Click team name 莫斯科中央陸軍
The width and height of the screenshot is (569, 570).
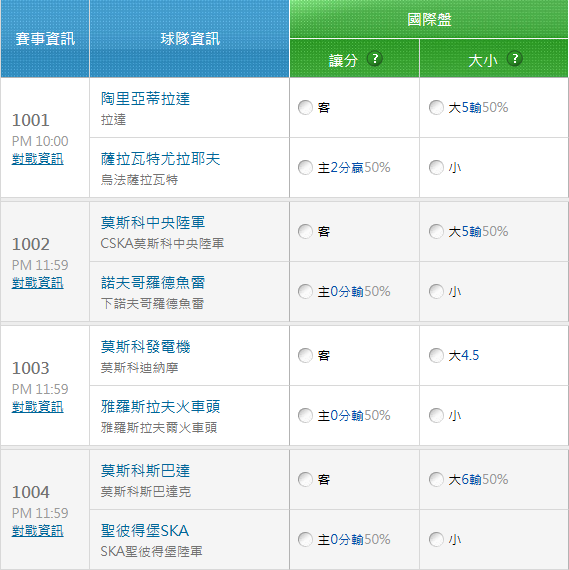(x=153, y=223)
